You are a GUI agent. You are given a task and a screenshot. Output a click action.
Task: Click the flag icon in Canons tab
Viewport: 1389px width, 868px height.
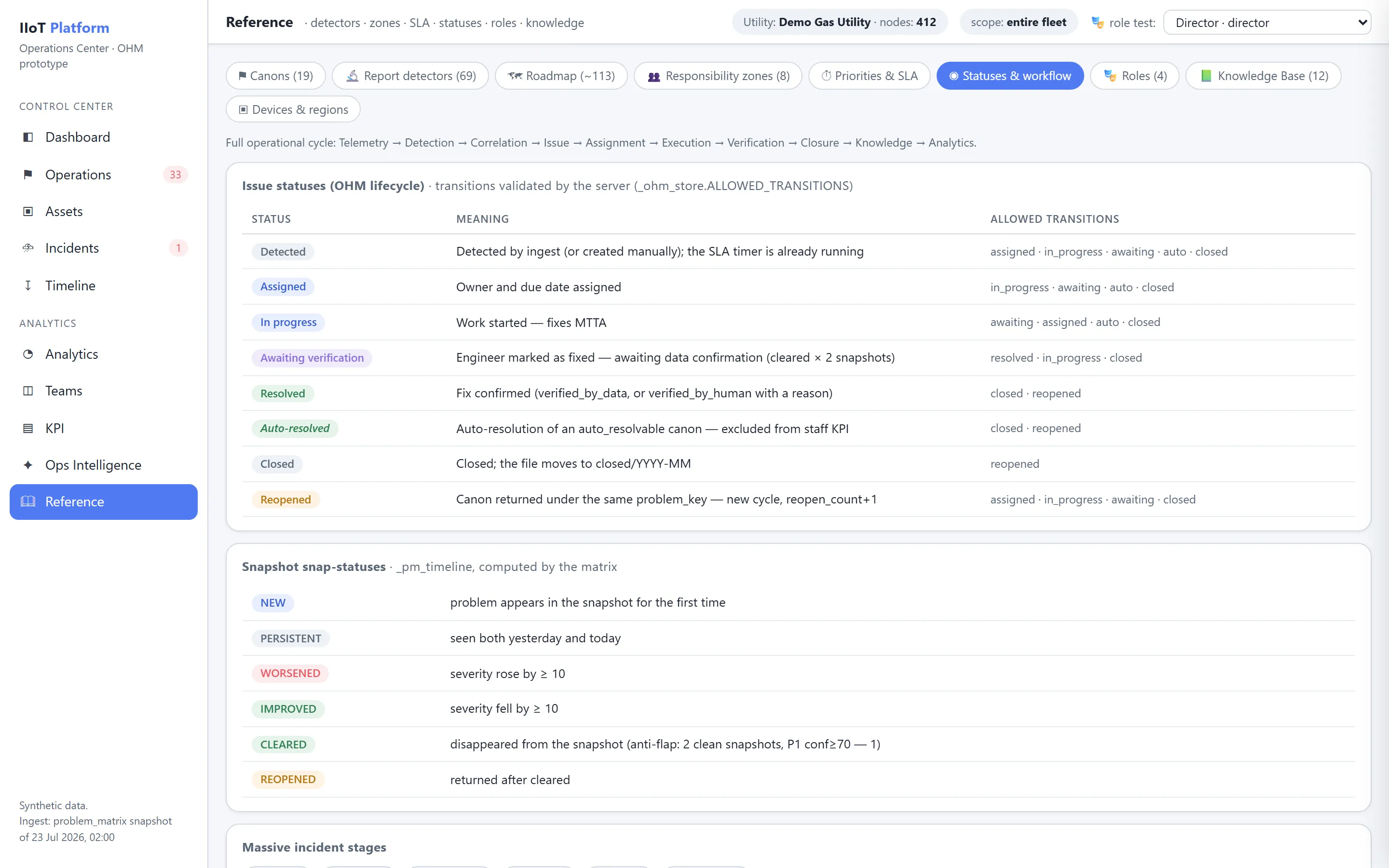[x=242, y=76]
